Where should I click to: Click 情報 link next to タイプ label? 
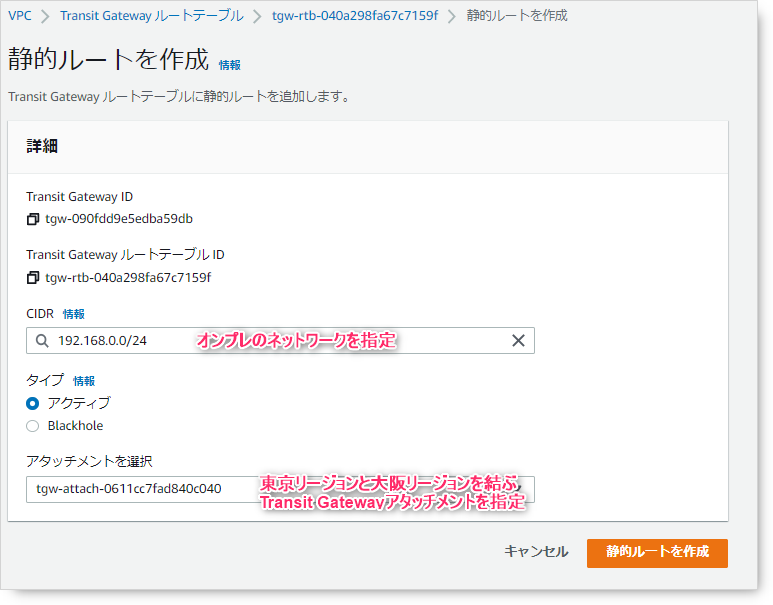[84, 381]
